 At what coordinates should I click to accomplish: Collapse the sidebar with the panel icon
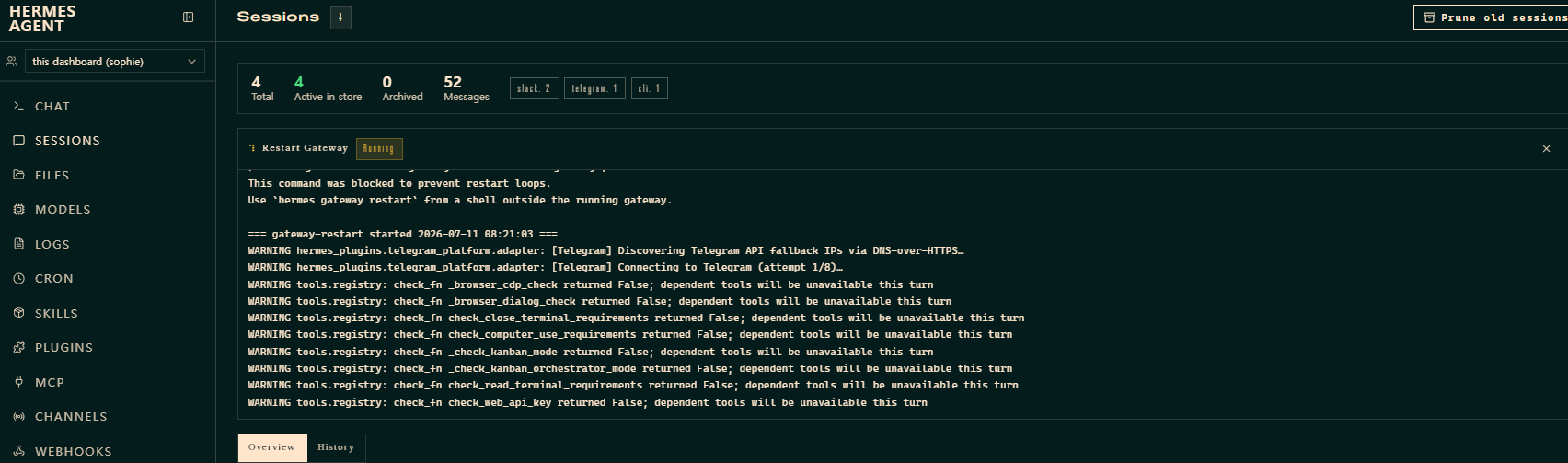point(189,17)
